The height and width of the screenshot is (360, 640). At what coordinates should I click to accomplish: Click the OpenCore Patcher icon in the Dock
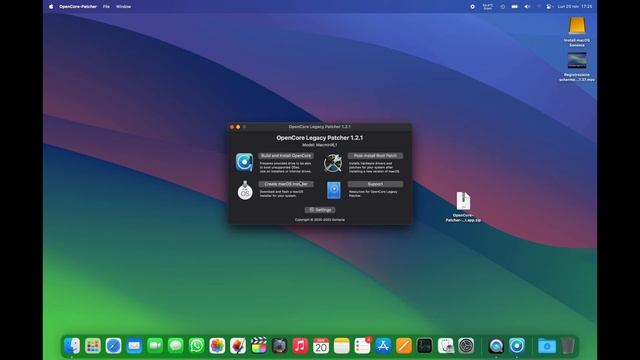[x=517, y=346]
